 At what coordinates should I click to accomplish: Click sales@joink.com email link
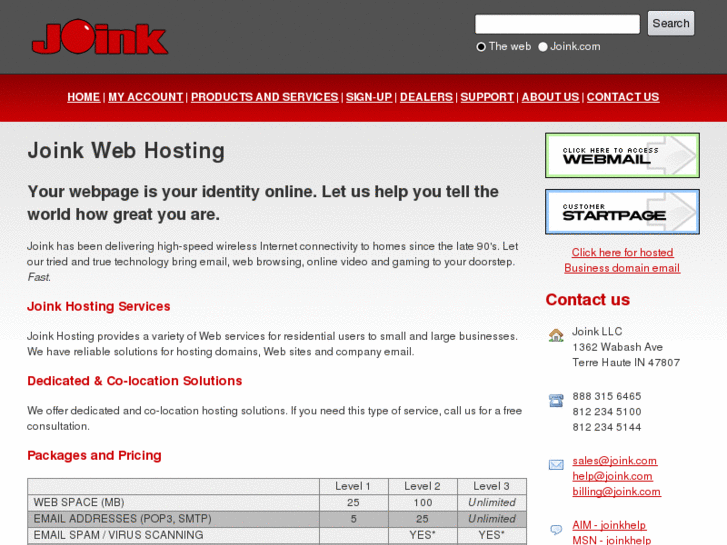tap(614, 461)
